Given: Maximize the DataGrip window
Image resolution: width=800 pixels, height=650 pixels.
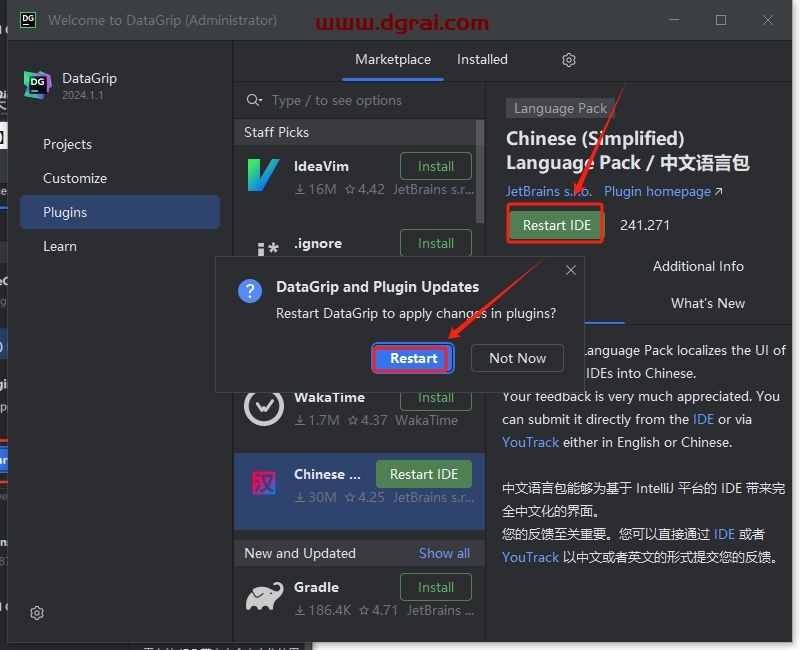Looking at the screenshot, I should click(x=721, y=20).
